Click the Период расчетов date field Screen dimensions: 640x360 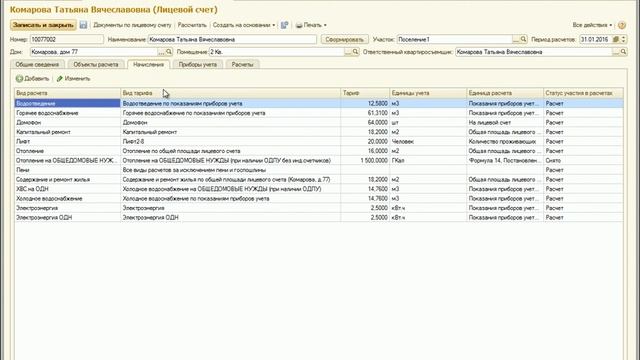[596, 40]
